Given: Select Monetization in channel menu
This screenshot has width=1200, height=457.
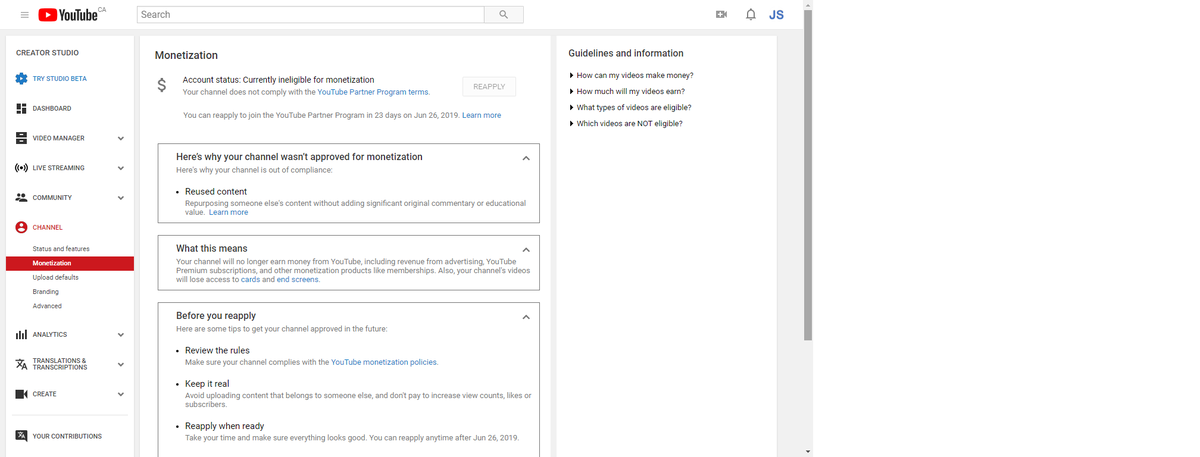Looking at the screenshot, I should tap(70, 263).
